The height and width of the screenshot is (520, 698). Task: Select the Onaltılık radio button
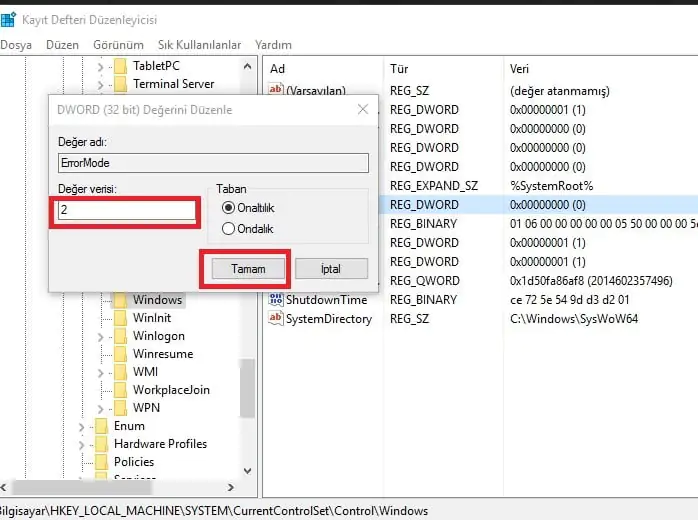pyautogui.click(x=229, y=207)
